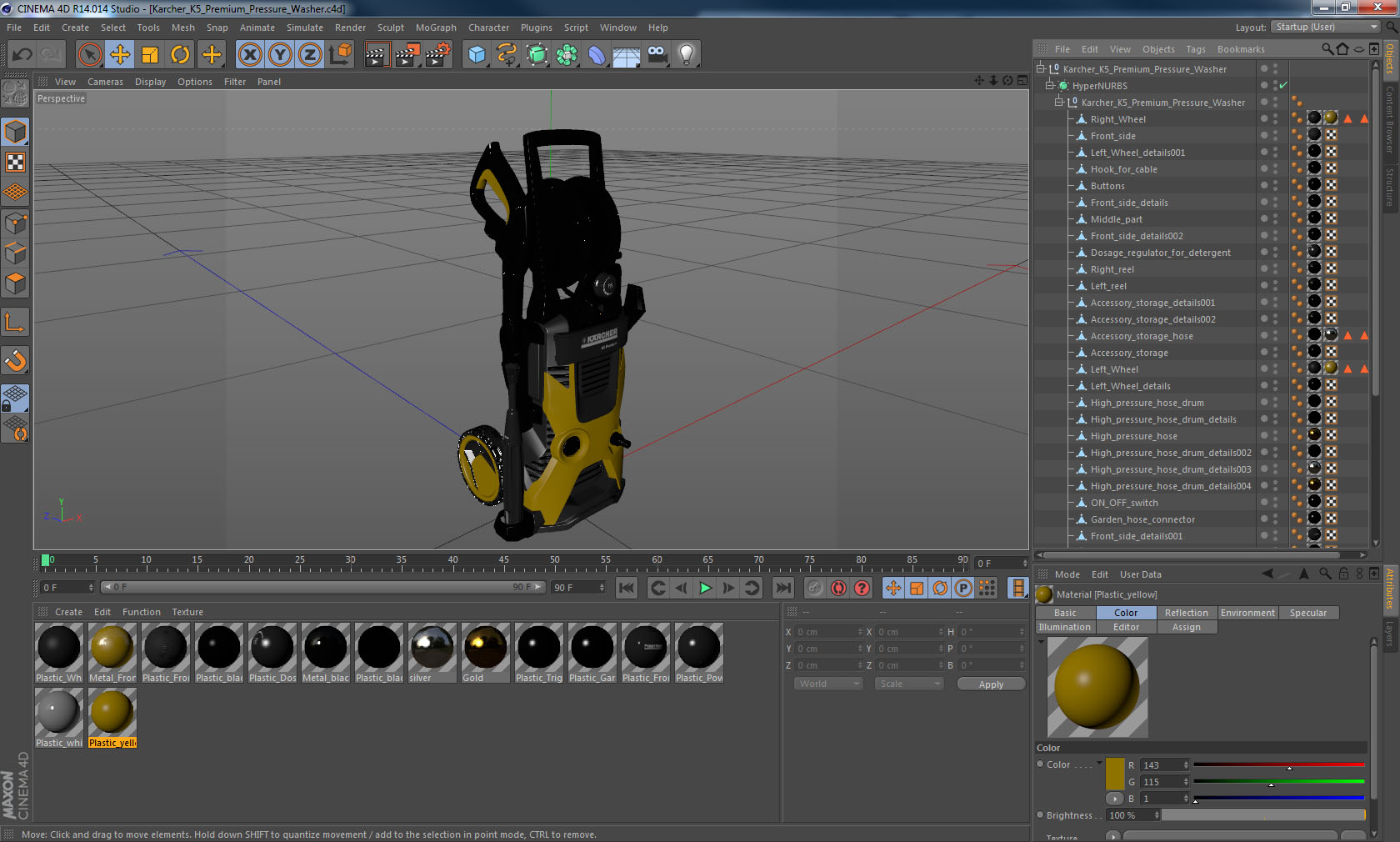Open the Illumination tab
Image resolution: width=1400 pixels, height=842 pixels.
click(x=1064, y=627)
